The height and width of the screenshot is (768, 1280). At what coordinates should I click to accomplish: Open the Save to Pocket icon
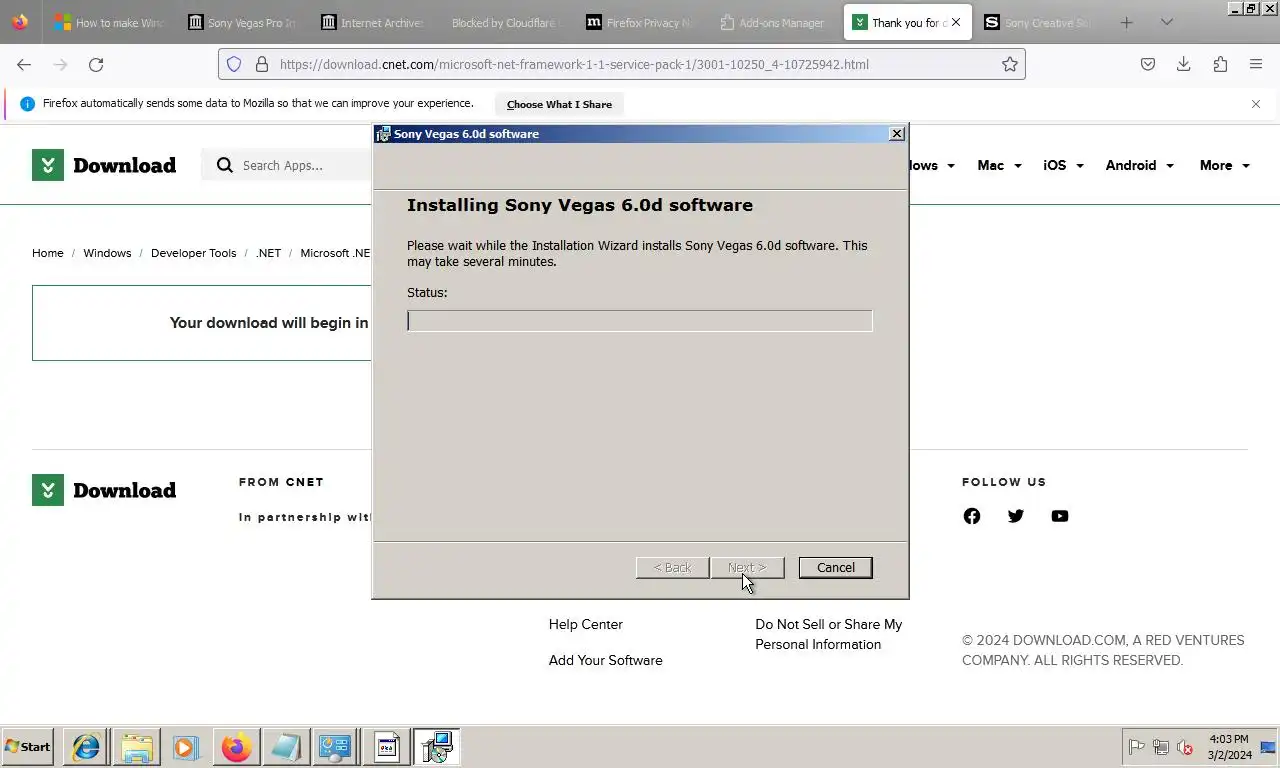point(1148,64)
